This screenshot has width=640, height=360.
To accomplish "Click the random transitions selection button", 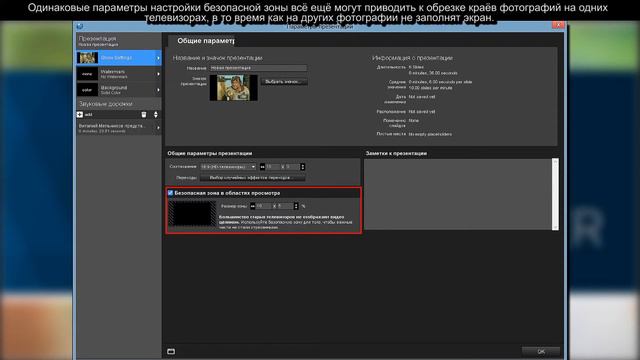I will (x=252, y=178).
